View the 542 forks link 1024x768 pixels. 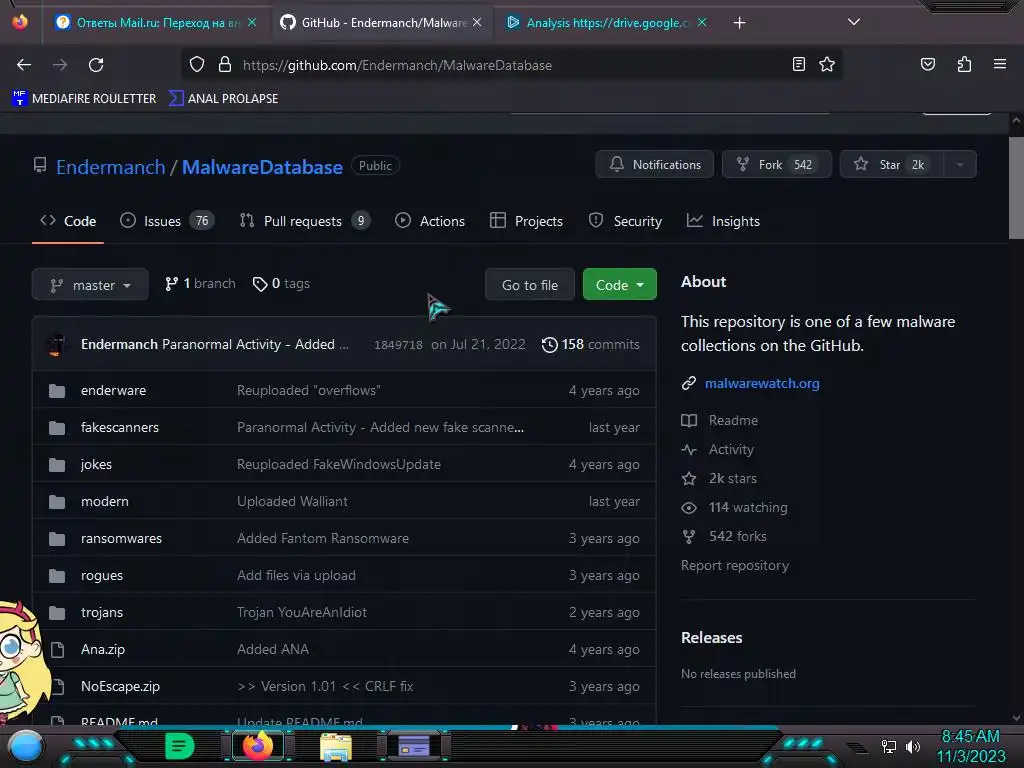pos(724,536)
